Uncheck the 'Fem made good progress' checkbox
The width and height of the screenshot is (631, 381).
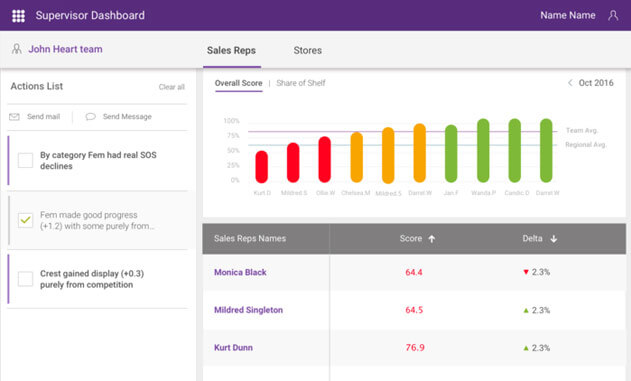(25, 220)
